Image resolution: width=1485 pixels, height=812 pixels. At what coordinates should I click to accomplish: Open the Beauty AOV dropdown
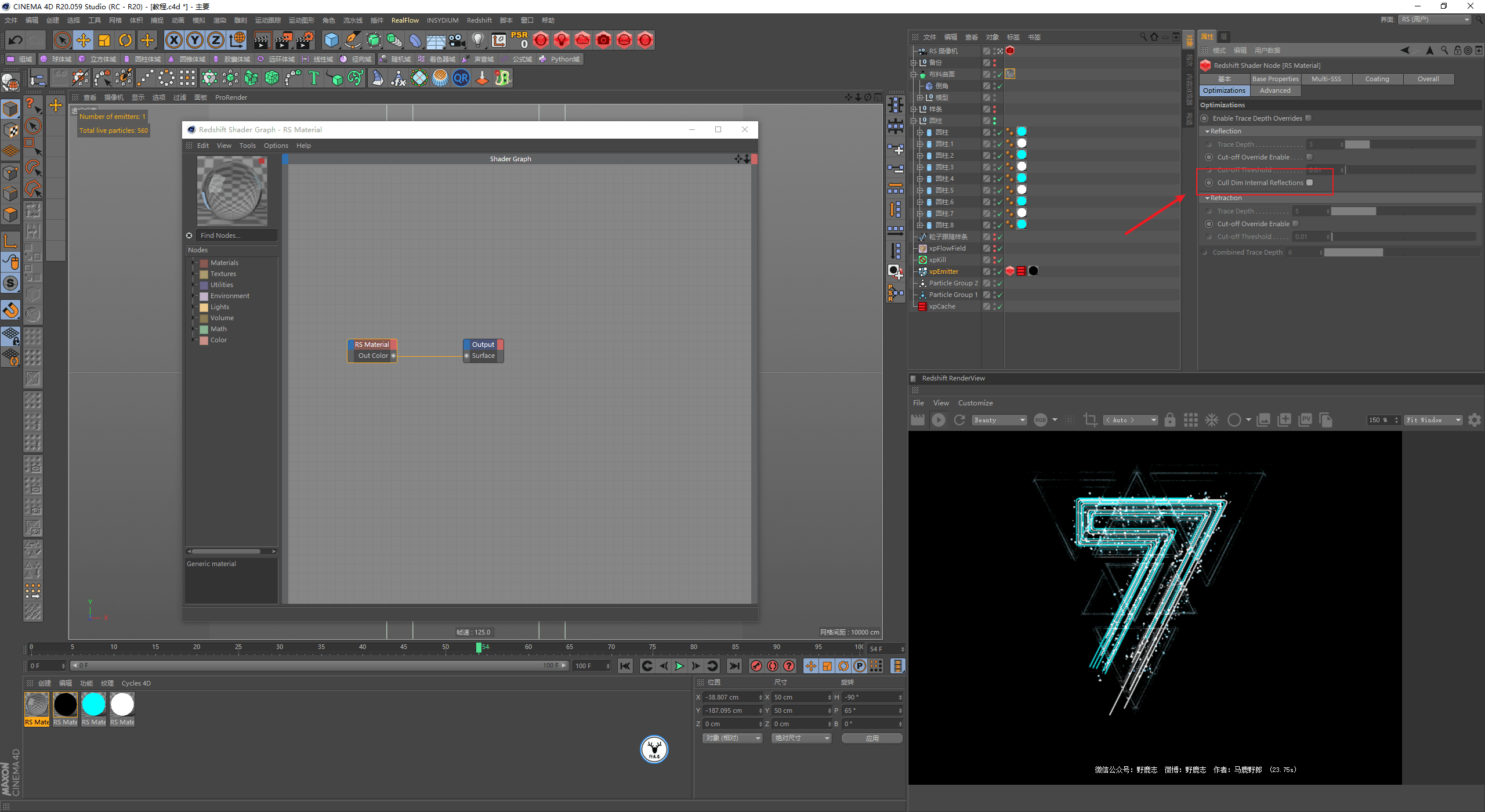(999, 420)
